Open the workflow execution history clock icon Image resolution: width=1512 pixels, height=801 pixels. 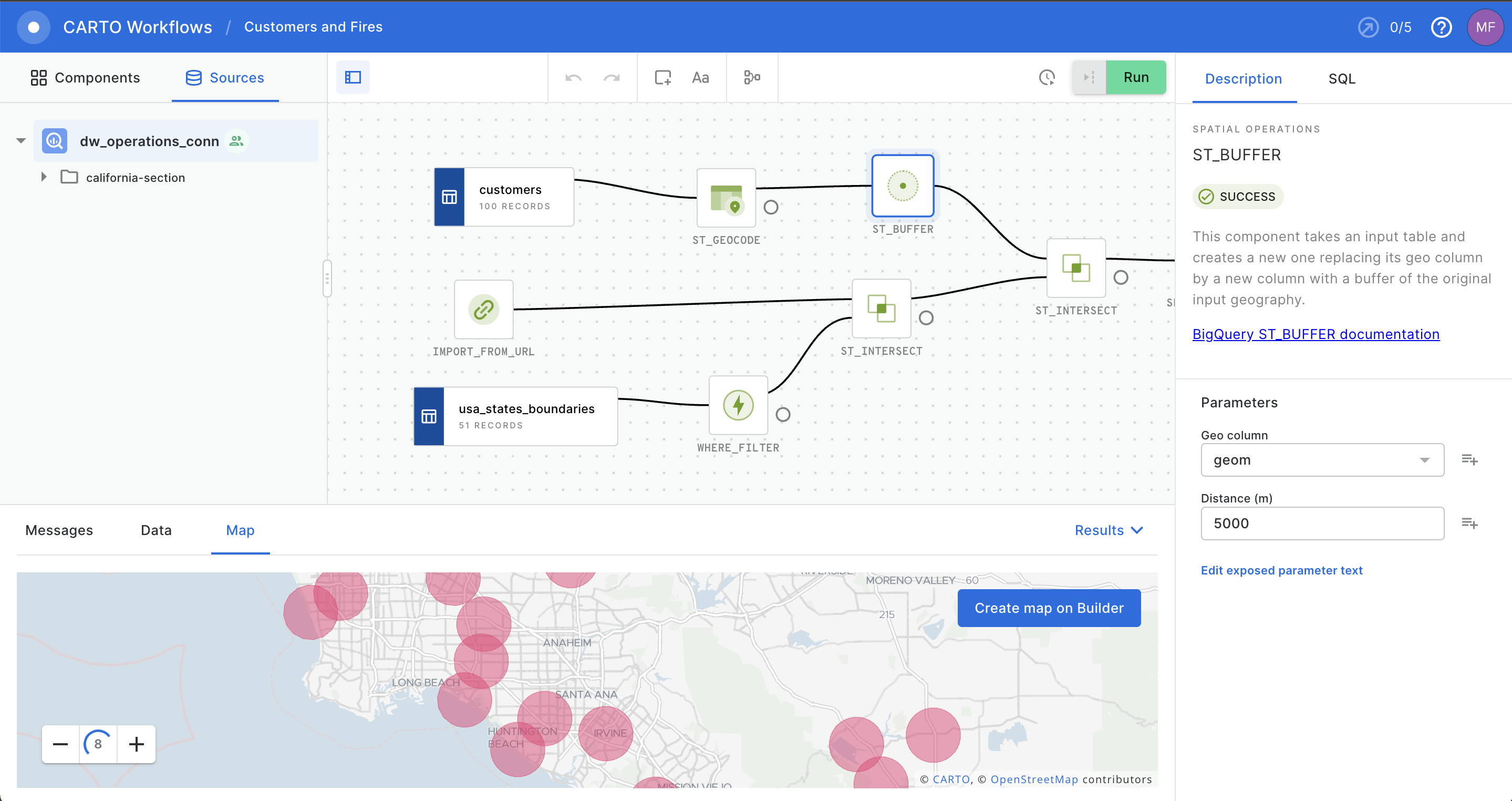(1047, 77)
